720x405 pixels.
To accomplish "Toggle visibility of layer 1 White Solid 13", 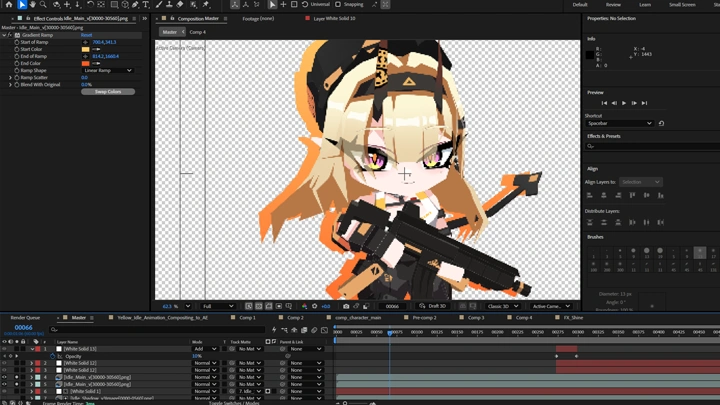I will [x=4, y=349].
